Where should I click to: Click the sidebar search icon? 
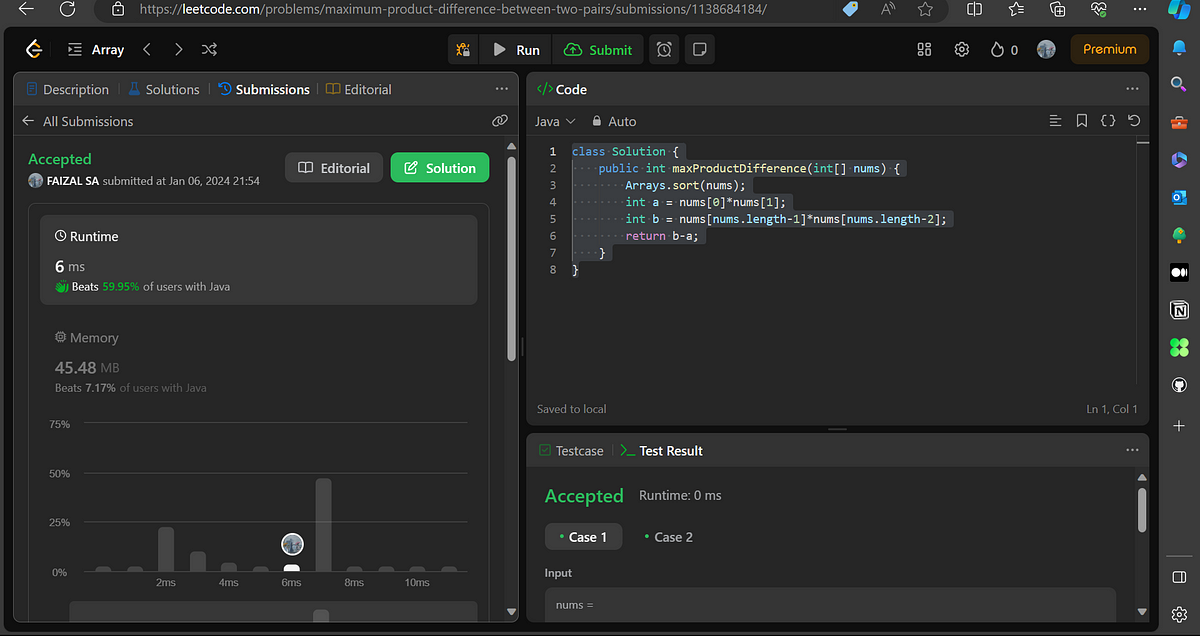click(1179, 84)
